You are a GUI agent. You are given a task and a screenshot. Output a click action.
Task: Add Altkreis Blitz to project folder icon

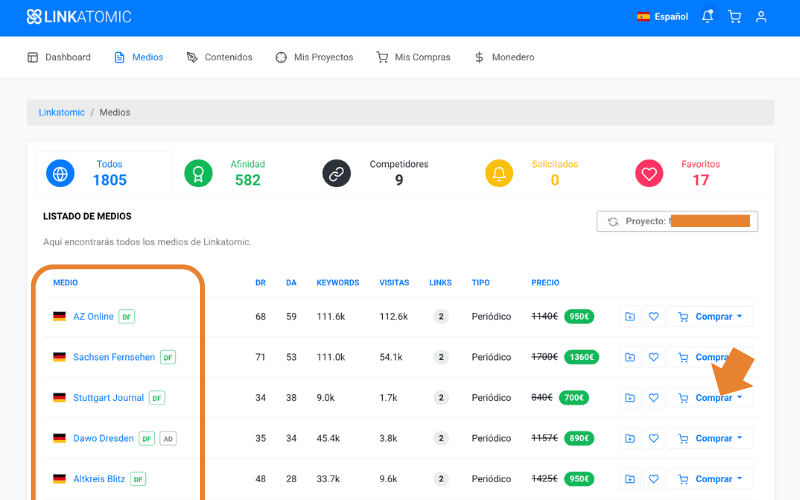click(630, 479)
